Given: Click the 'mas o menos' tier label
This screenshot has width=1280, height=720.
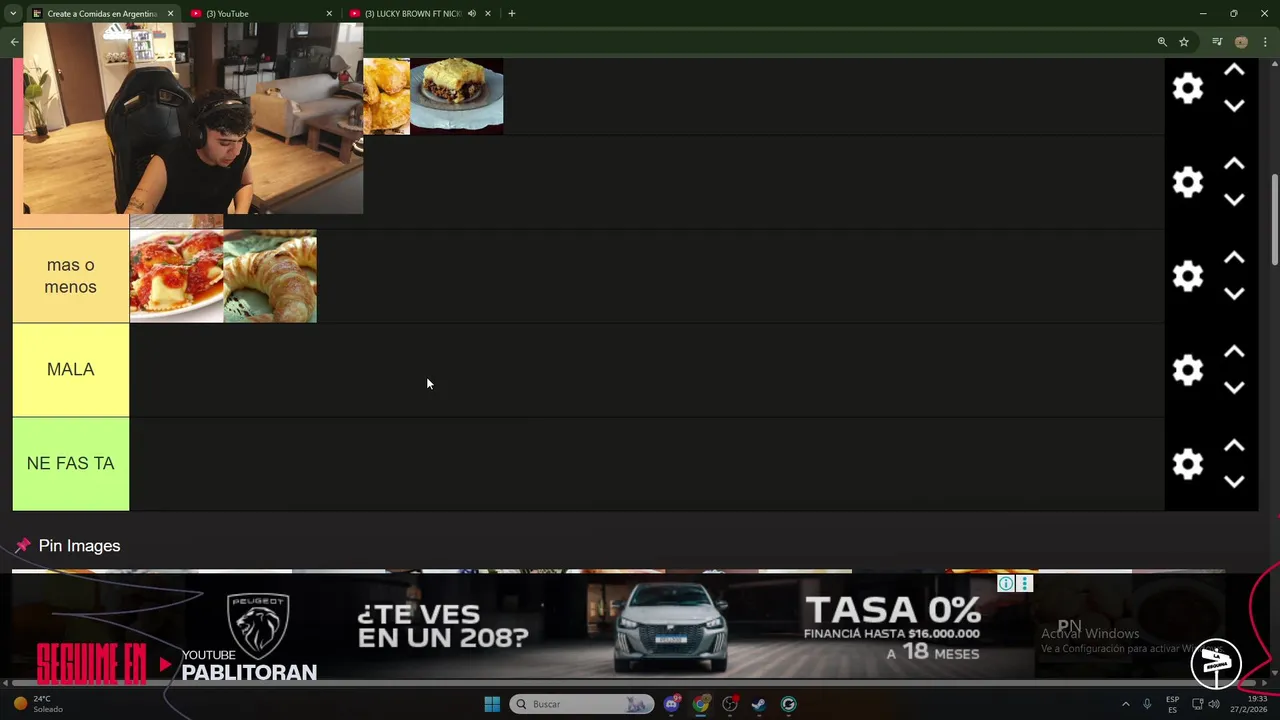Looking at the screenshot, I should pyautogui.click(x=71, y=276).
